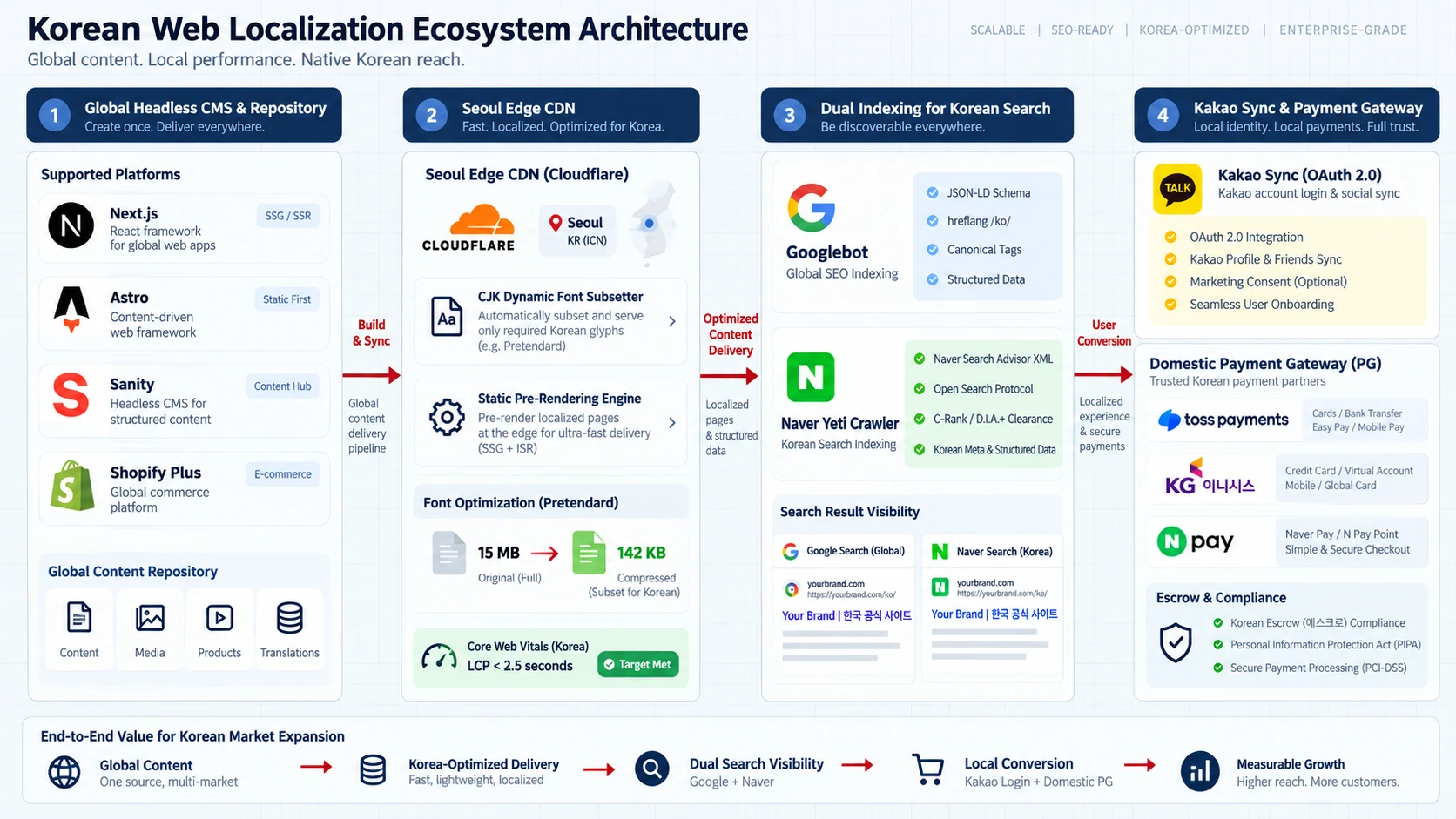Select the Seoul Edge CDN step header
Image resolution: width=1456 pixels, height=819 pixels.
point(551,115)
